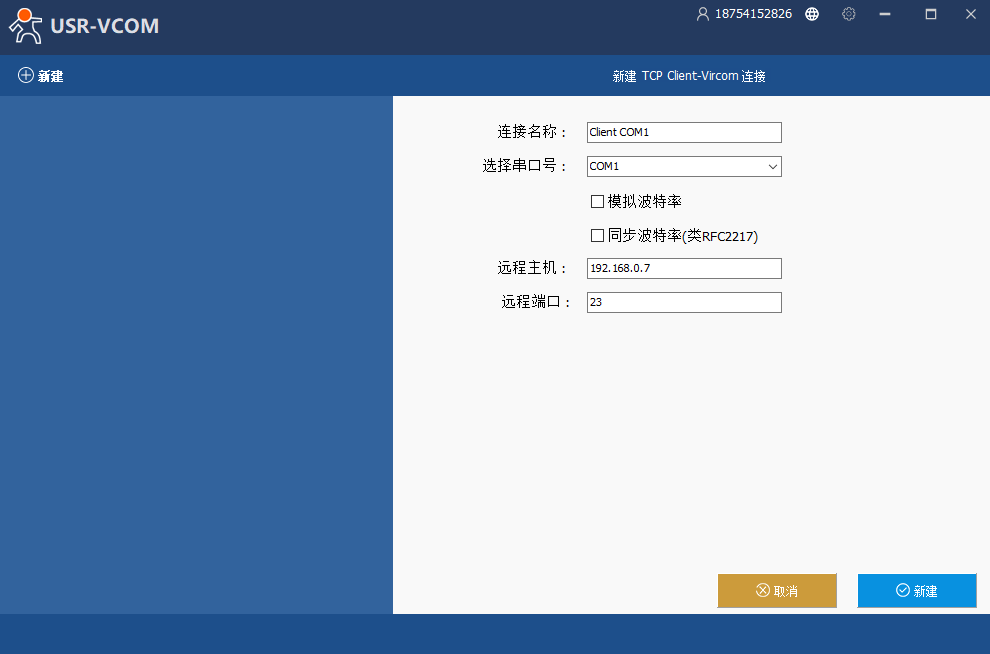The width and height of the screenshot is (990, 654).
Task: Minimize the USR-VCOM window
Action: point(884,14)
